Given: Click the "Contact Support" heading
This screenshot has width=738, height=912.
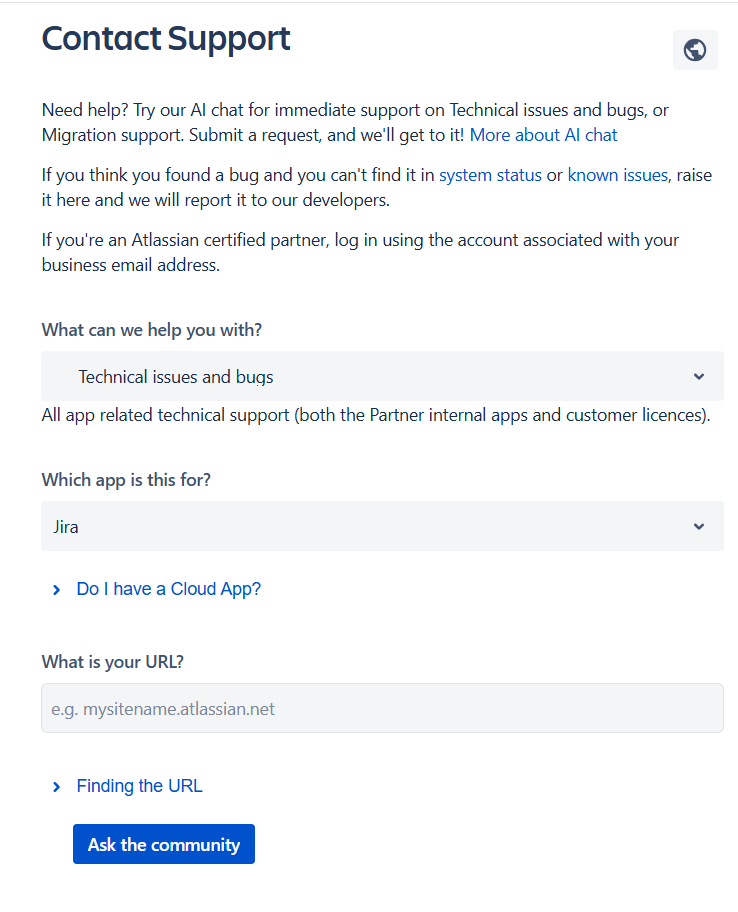Looking at the screenshot, I should click(x=166, y=39).
